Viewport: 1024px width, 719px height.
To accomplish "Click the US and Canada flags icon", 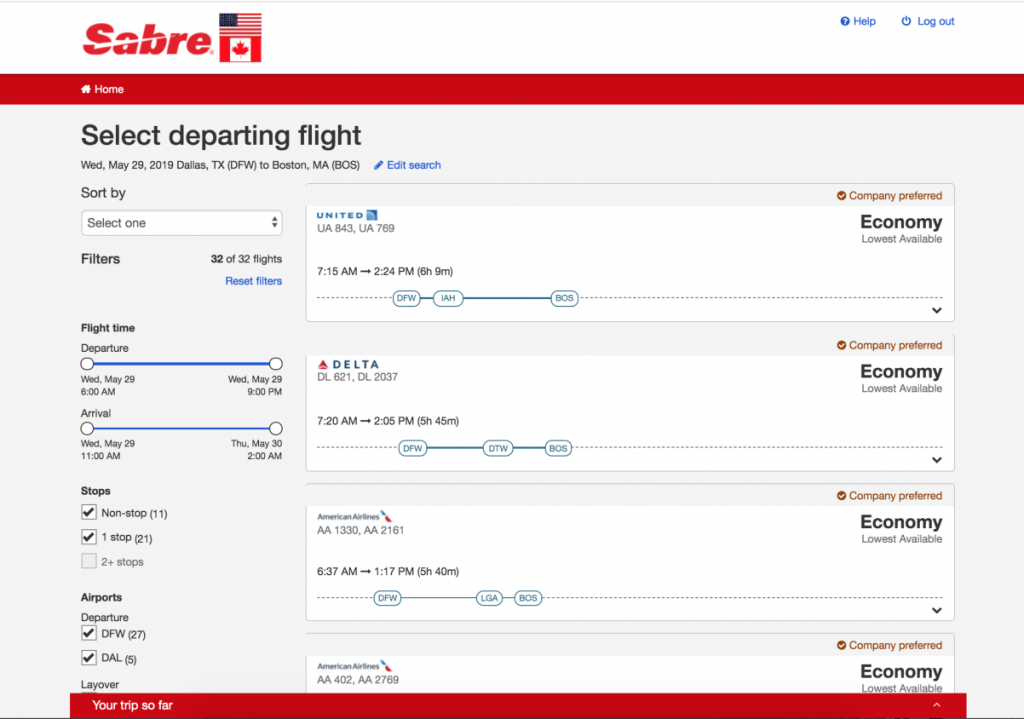I will pos(240,37).
